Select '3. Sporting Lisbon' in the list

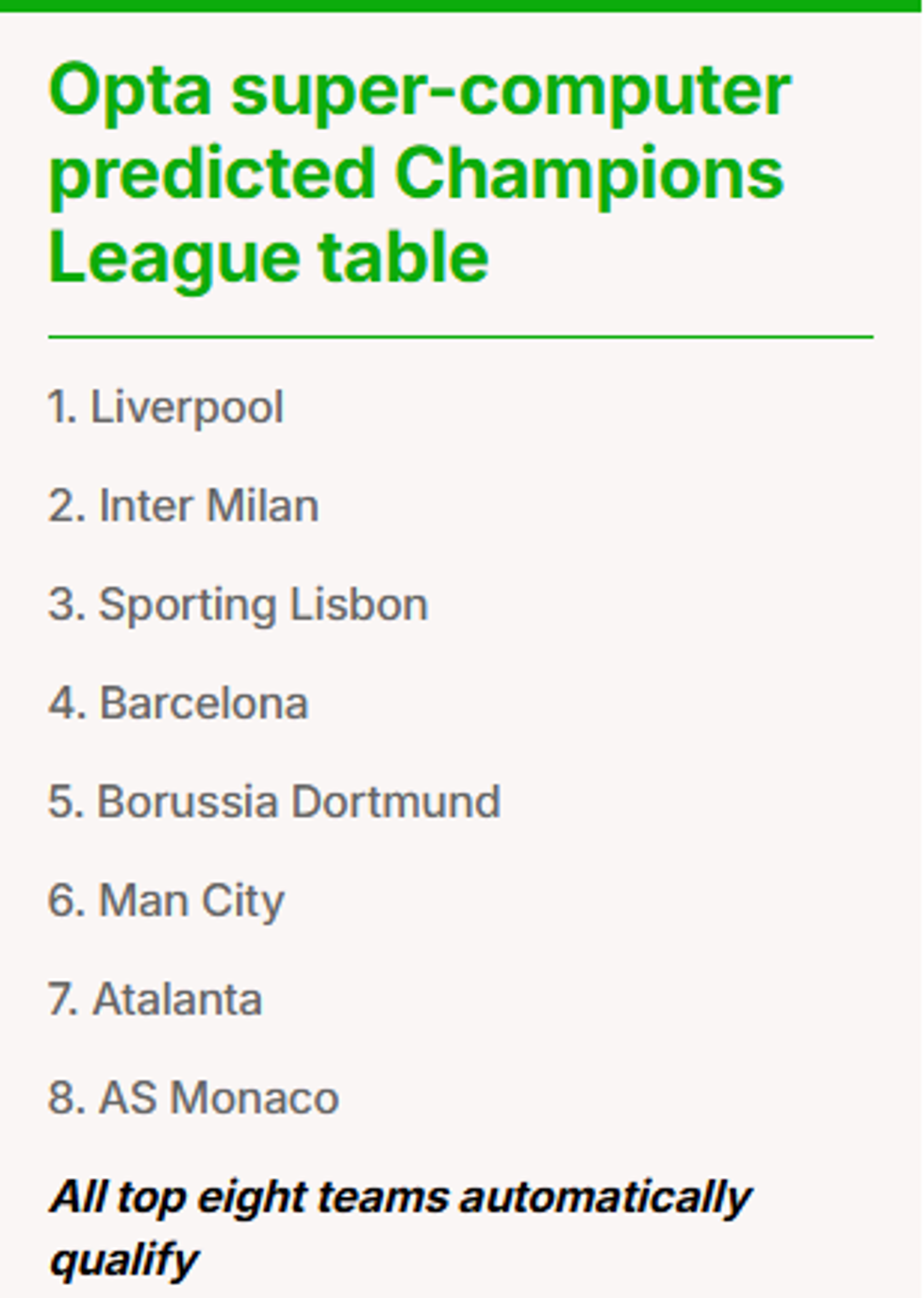coord(239,605)
